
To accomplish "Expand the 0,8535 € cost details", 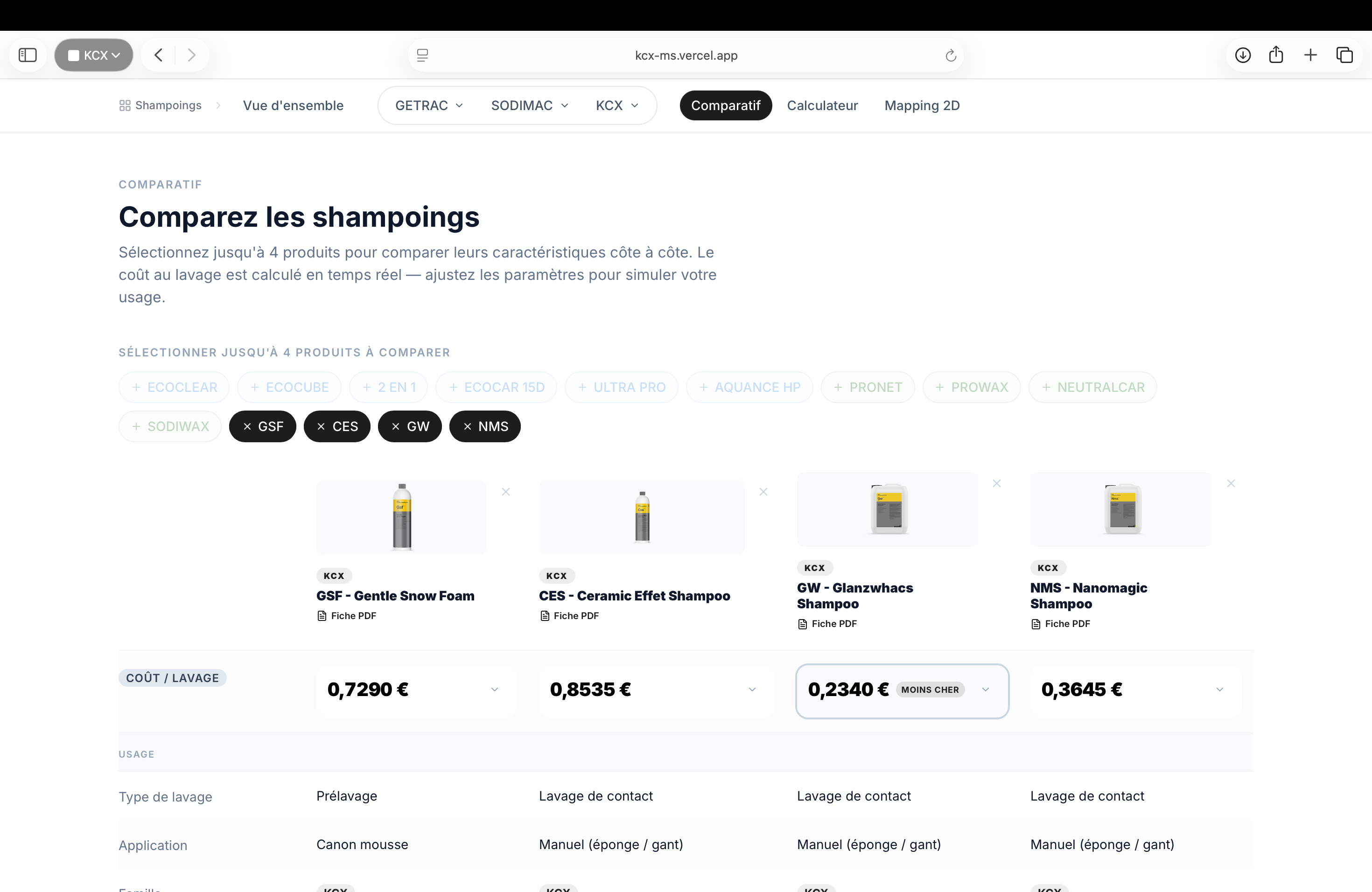I will (752, 690).
